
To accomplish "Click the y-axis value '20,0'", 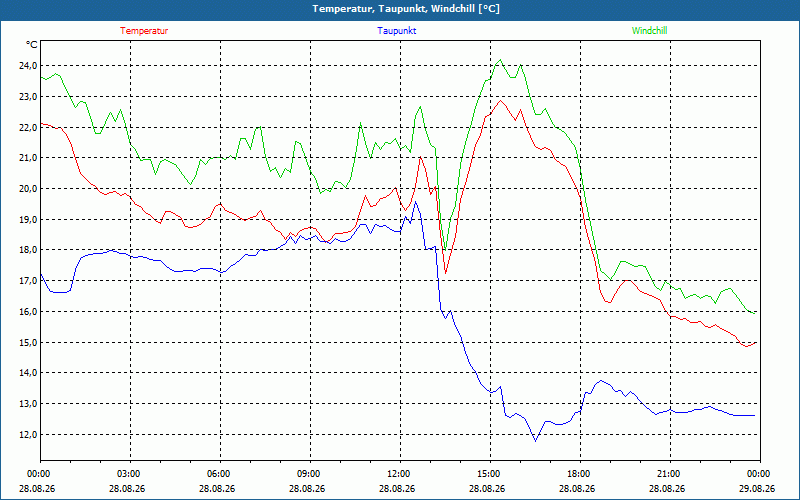I will (x=28, y=188).
